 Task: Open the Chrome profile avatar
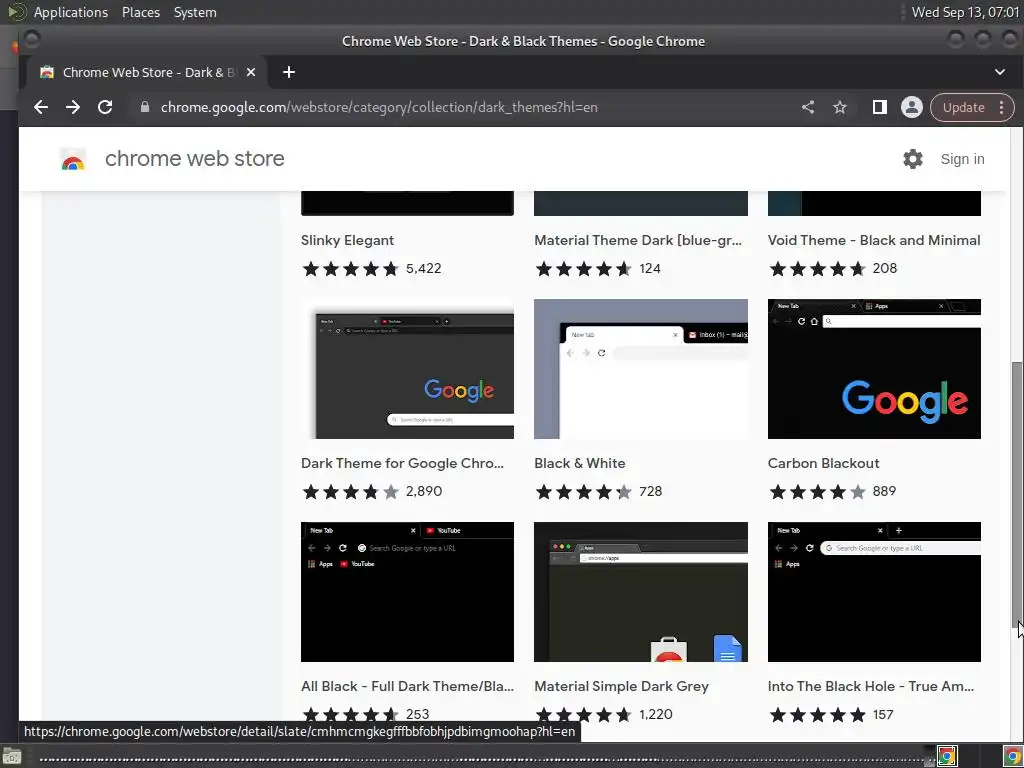(x=912, y=107)
